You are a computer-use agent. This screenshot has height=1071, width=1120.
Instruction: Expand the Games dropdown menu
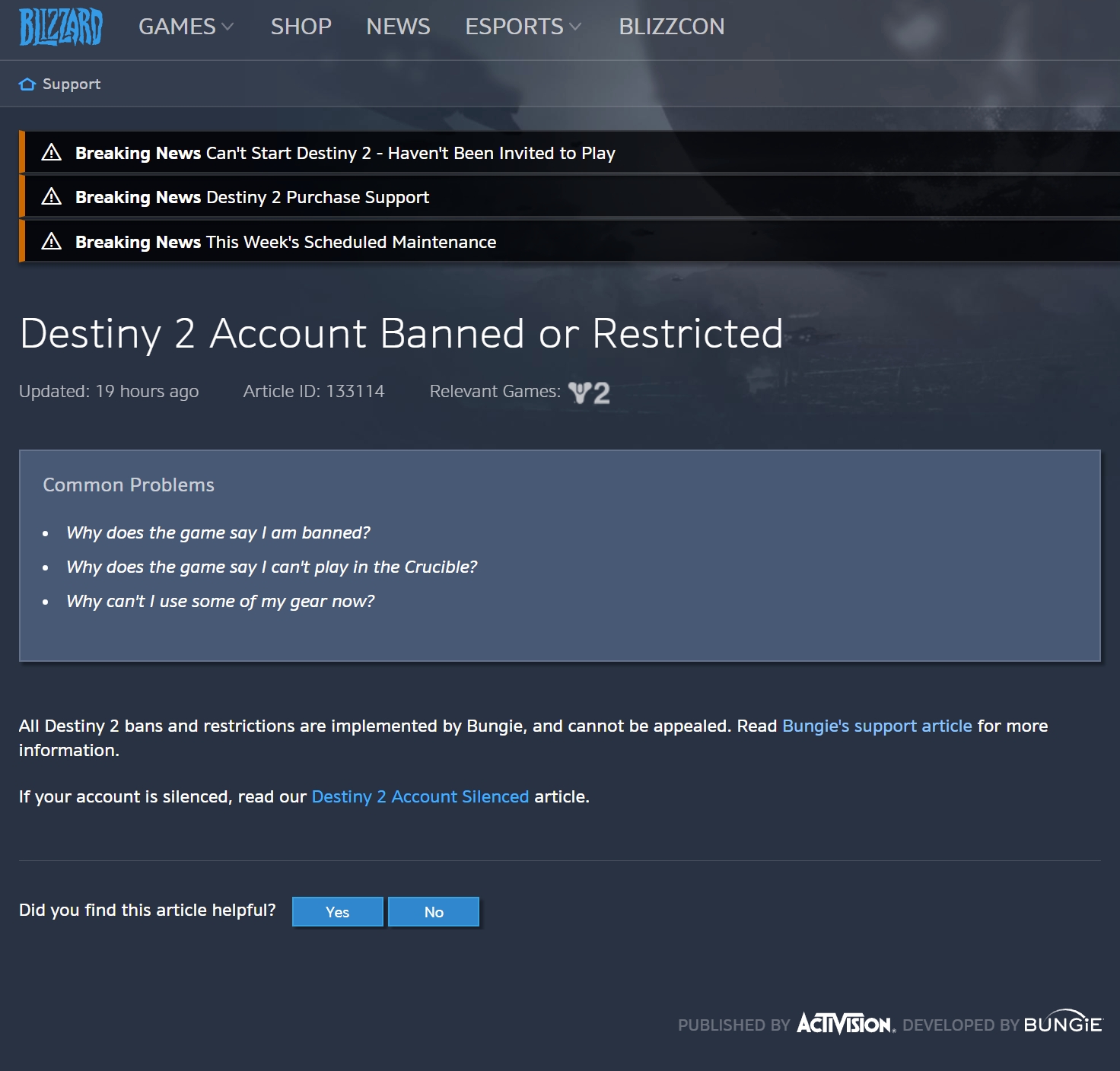186,27
